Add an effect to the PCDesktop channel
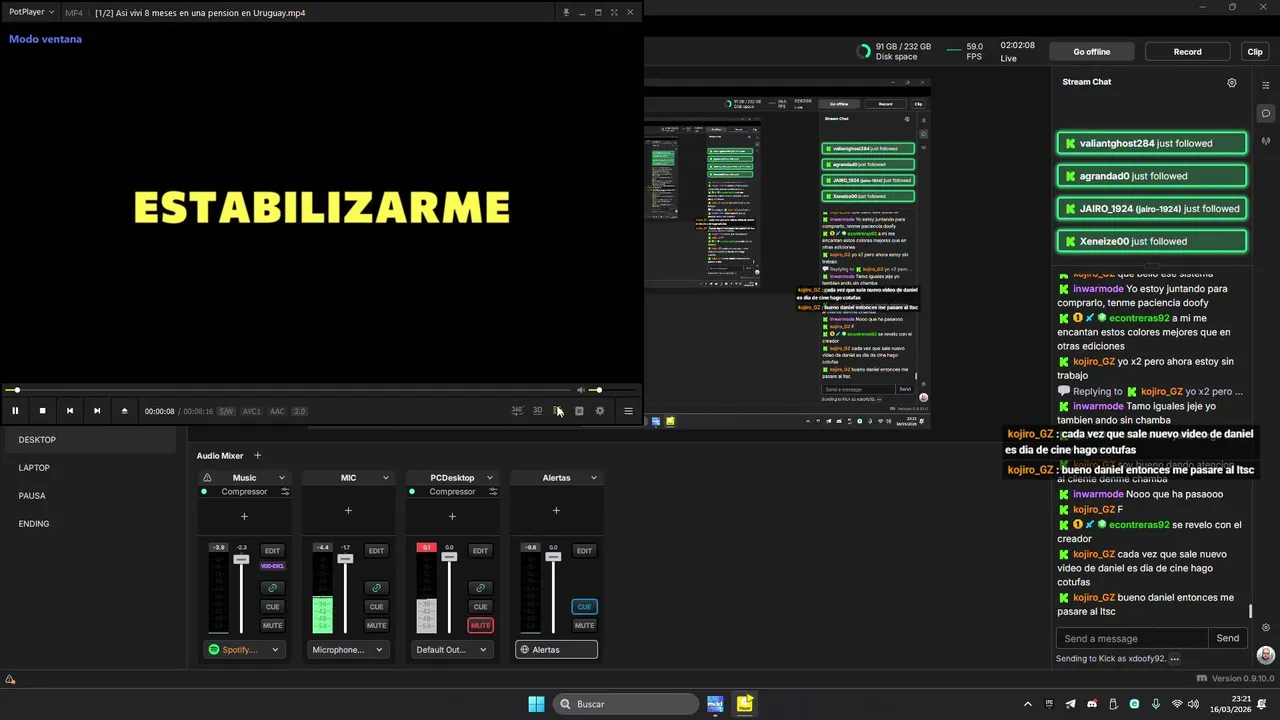This screenshot has width=1280, height=720. 452,516
